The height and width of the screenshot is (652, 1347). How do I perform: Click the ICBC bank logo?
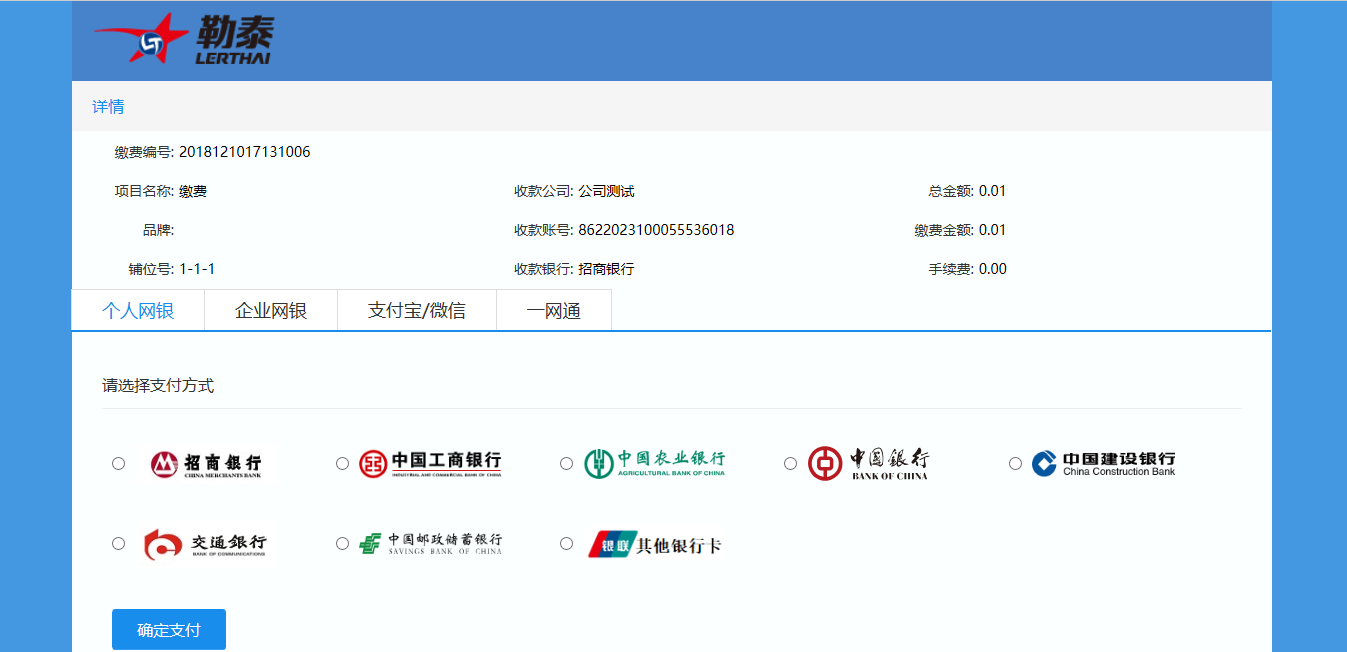(430, 464)
